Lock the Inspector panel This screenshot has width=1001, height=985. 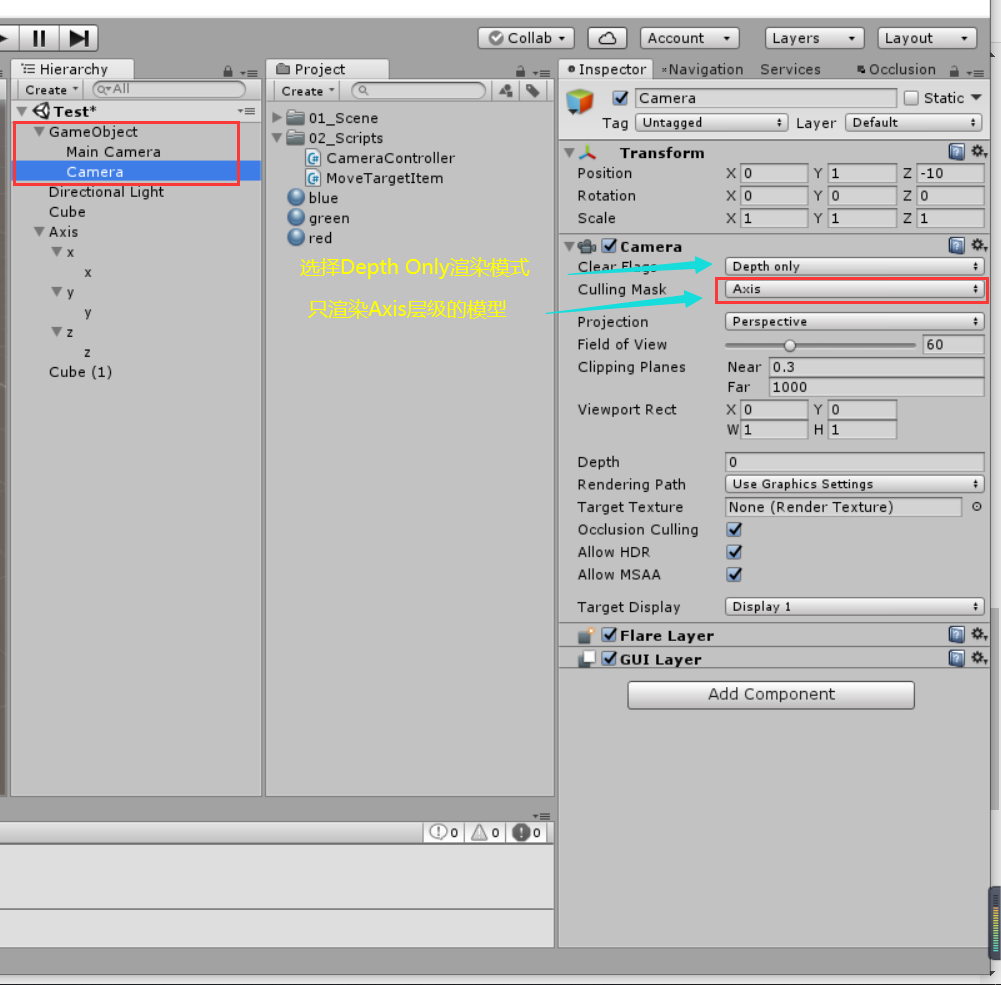pyautogui.click(x=954, y=71)
